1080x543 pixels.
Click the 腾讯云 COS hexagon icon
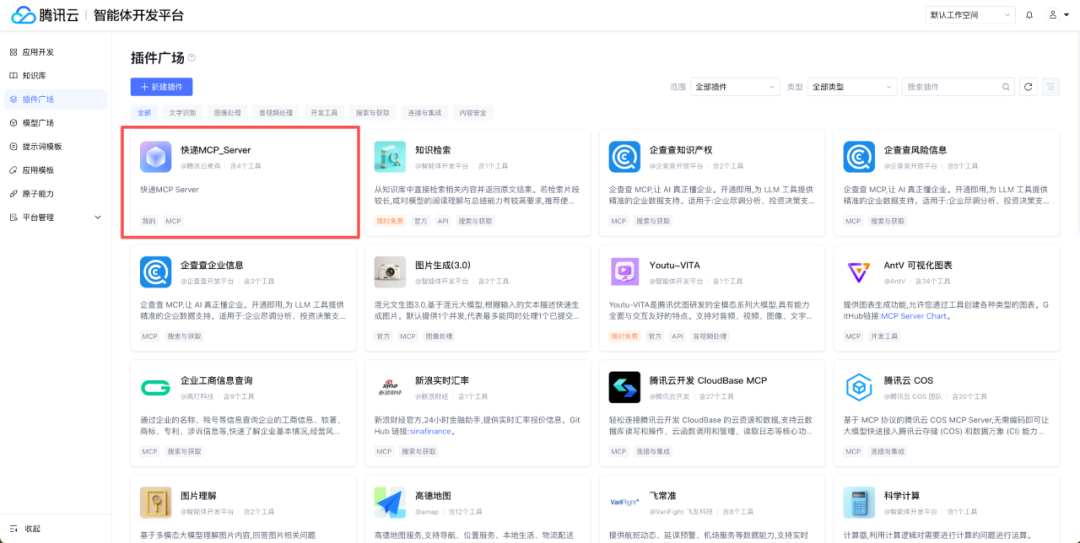(859, 388)
